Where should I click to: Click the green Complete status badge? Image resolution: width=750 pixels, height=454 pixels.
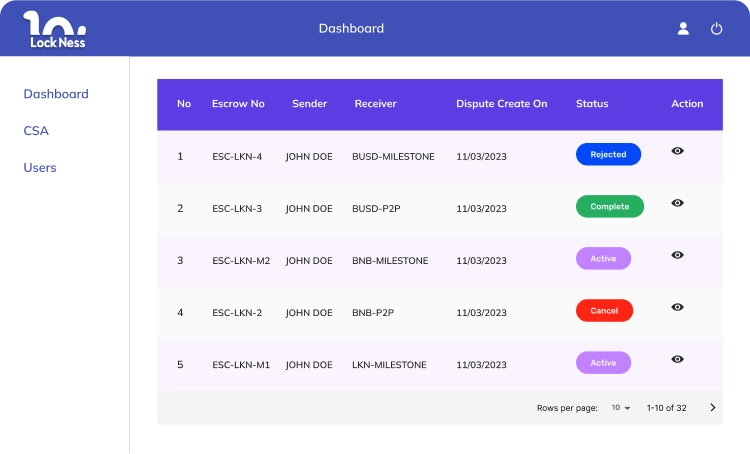pyautogui.click(x=609, y=207)
